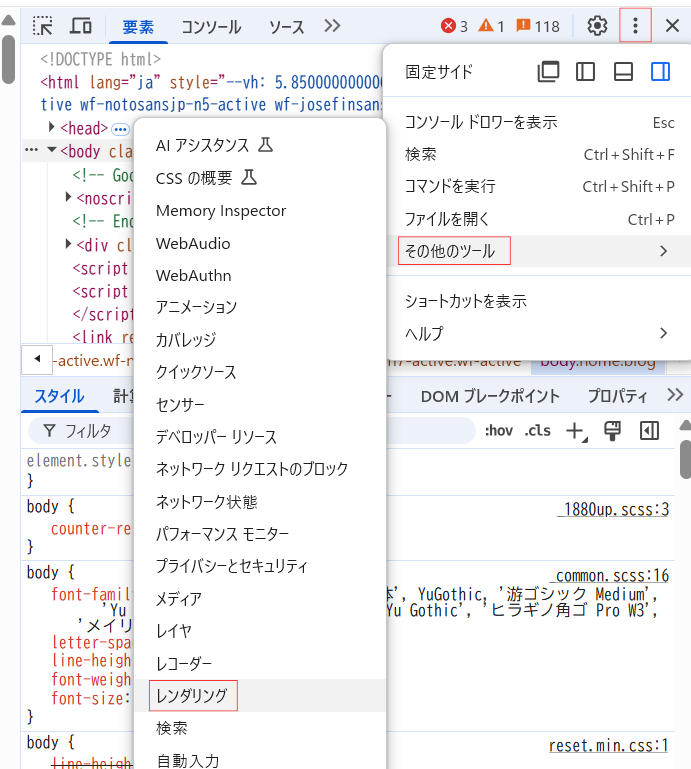Open Memory Inspector tool
The height and width of the screenshot is (769, 691).
[260, 210]
